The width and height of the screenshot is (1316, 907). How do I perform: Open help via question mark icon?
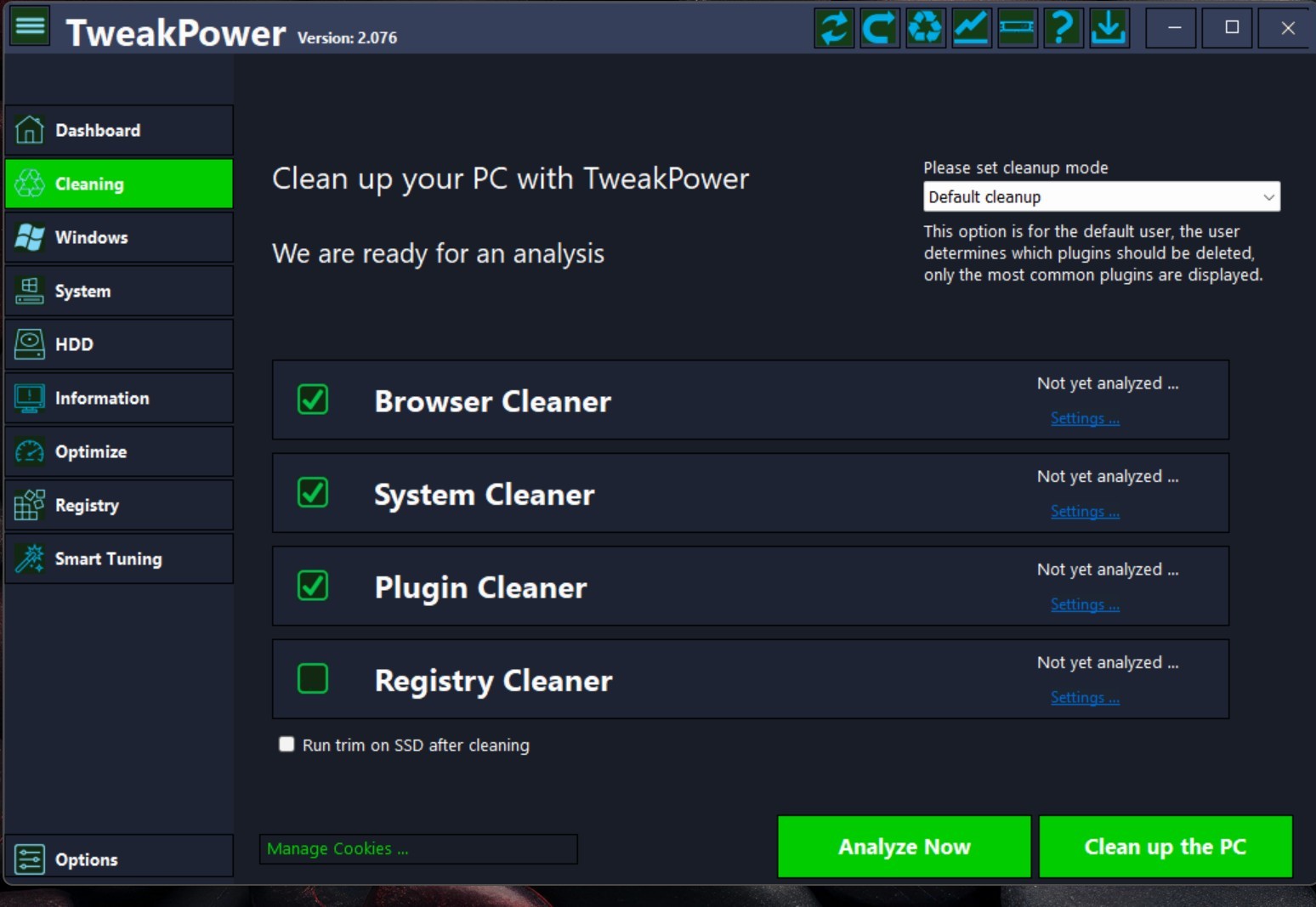(1064, 28)
